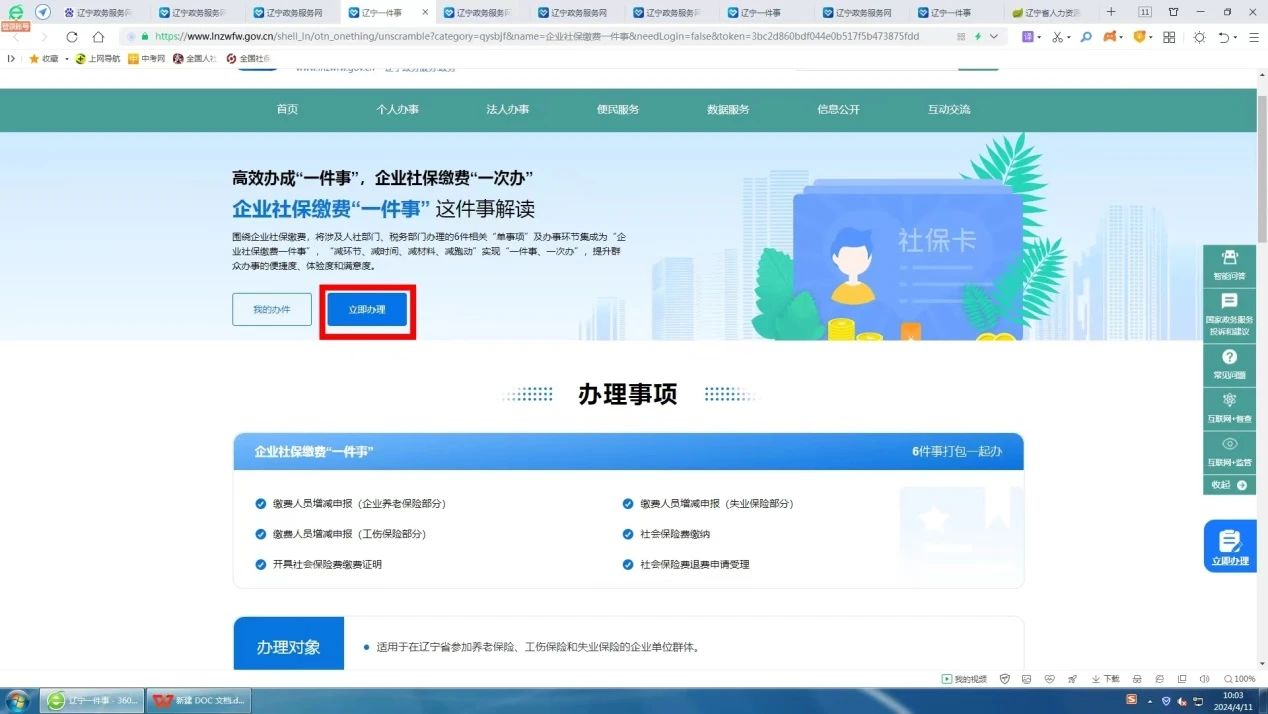Viewport: 1268px width, 714px height.
Task: Show hidden system tray icons
Action: pyautogui.click(x=1149, y=700)
